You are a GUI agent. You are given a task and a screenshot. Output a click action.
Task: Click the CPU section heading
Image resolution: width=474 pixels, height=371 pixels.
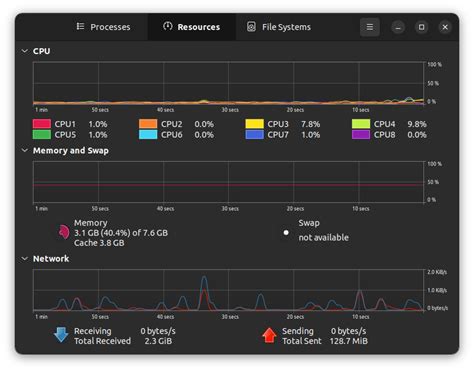42,51
